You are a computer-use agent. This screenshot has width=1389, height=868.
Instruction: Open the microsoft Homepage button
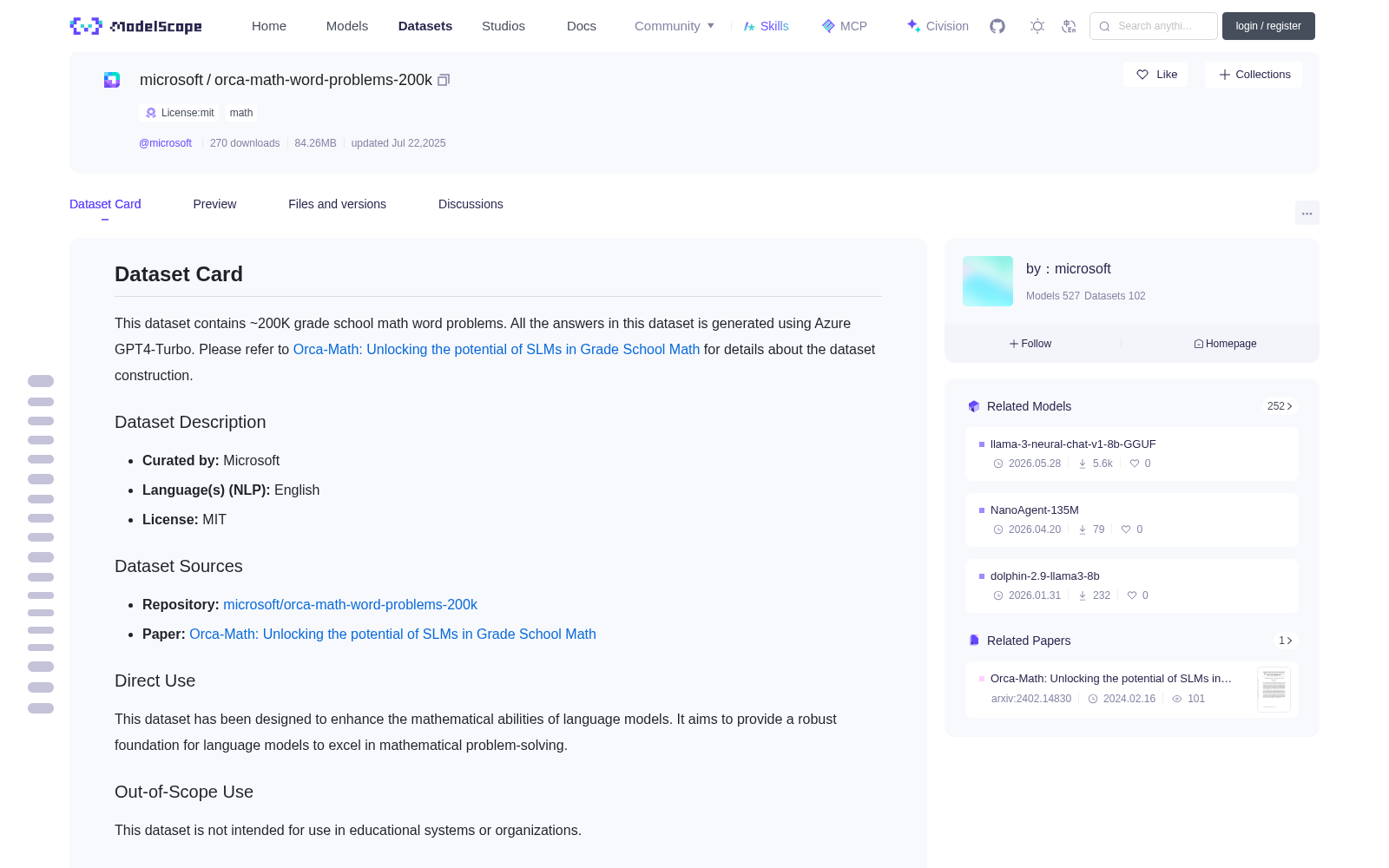(1225, 344)
